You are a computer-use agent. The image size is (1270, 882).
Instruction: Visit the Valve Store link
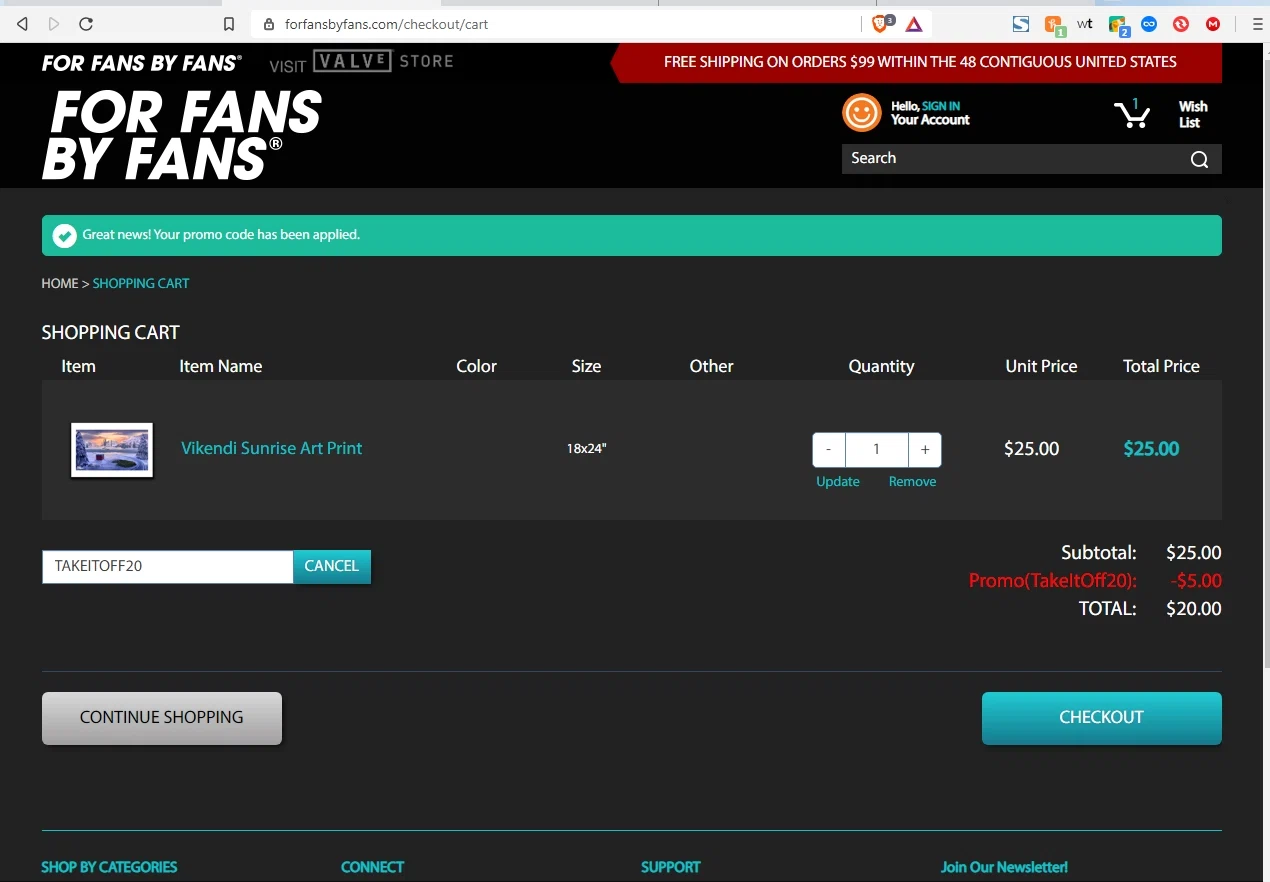point(361,63)
